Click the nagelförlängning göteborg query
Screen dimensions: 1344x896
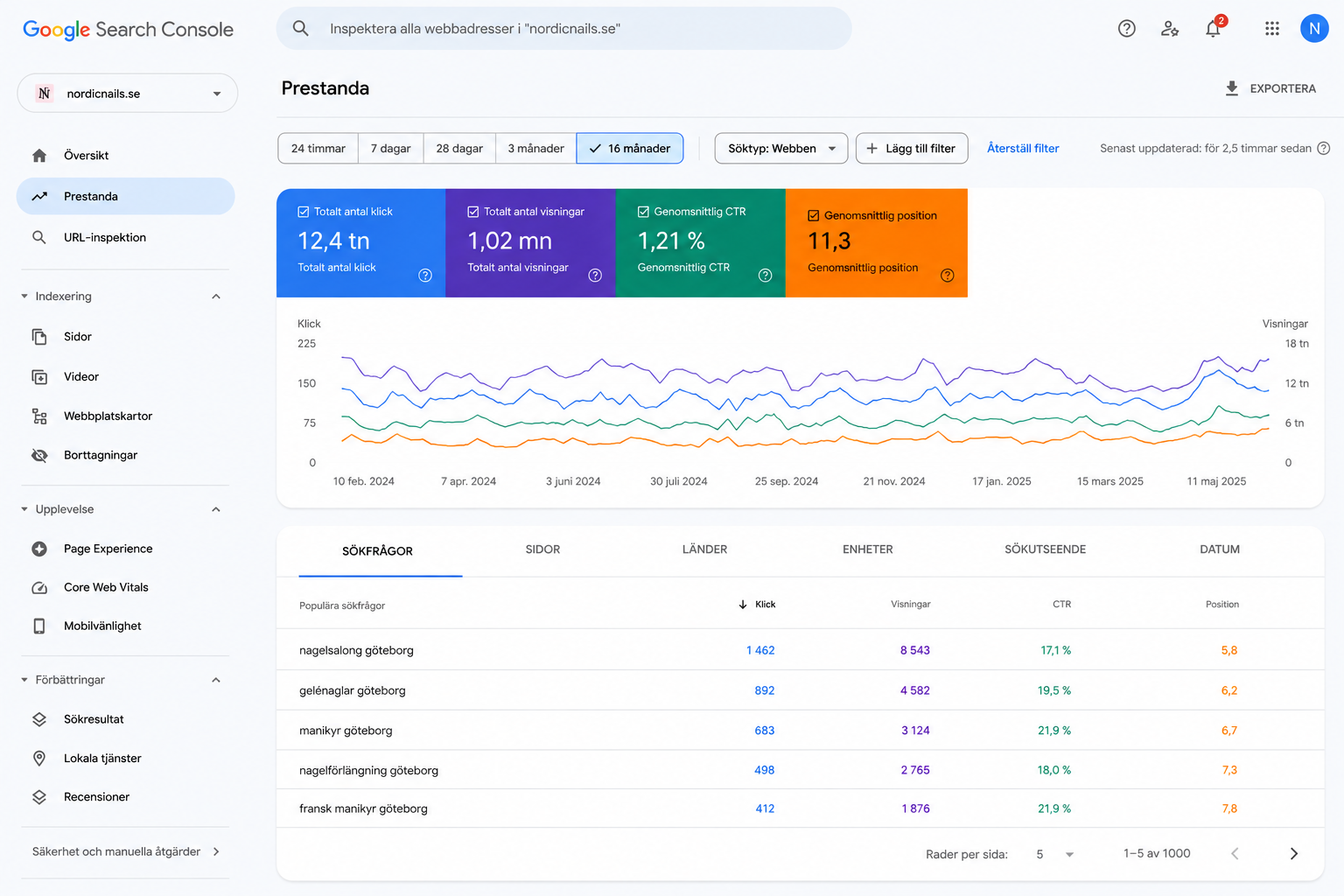pos(368,771)
